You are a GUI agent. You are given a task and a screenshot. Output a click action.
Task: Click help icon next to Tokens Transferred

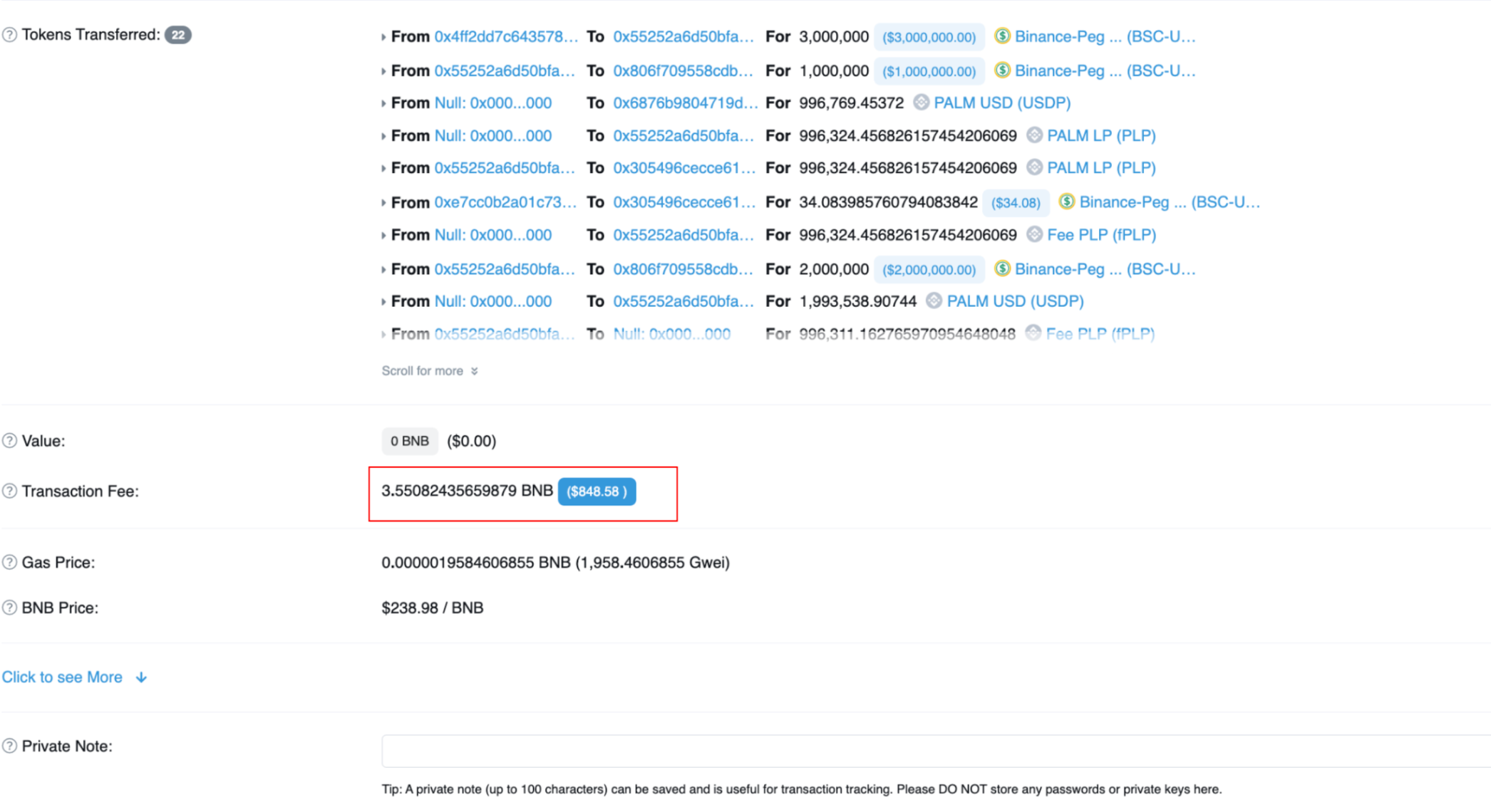[9, 35]
